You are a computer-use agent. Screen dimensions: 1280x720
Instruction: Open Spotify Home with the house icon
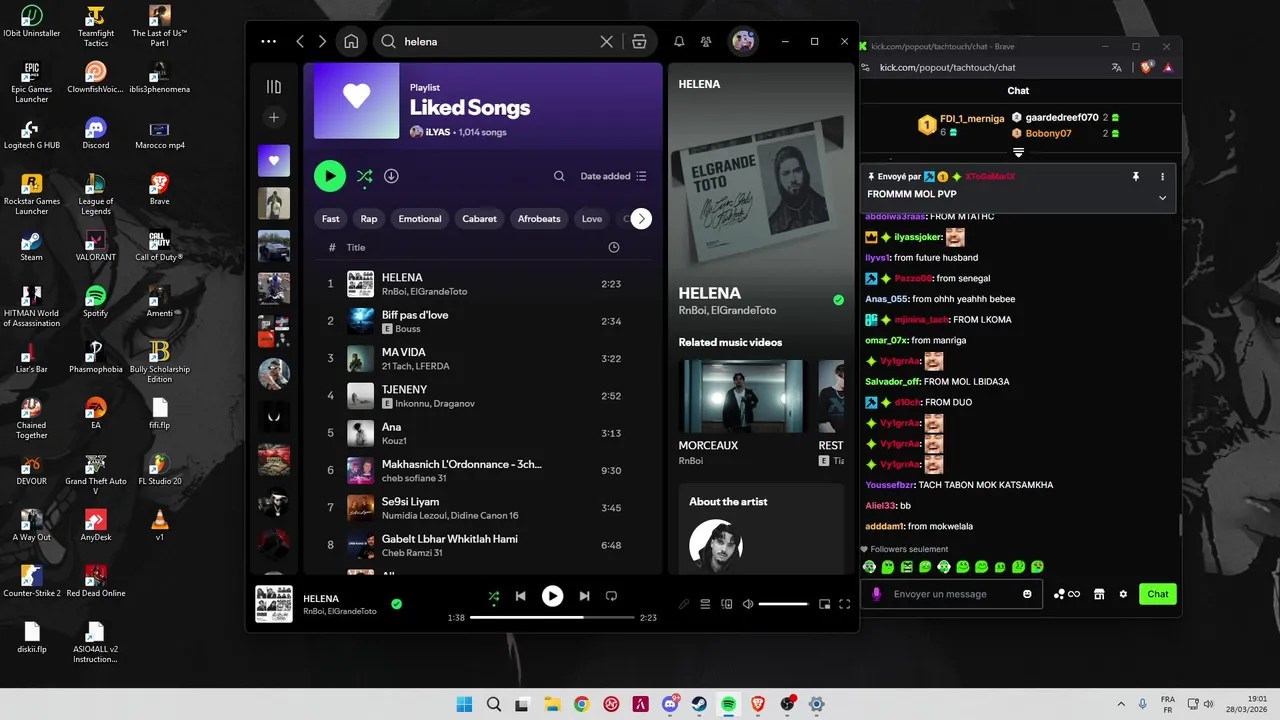[351, 41]
